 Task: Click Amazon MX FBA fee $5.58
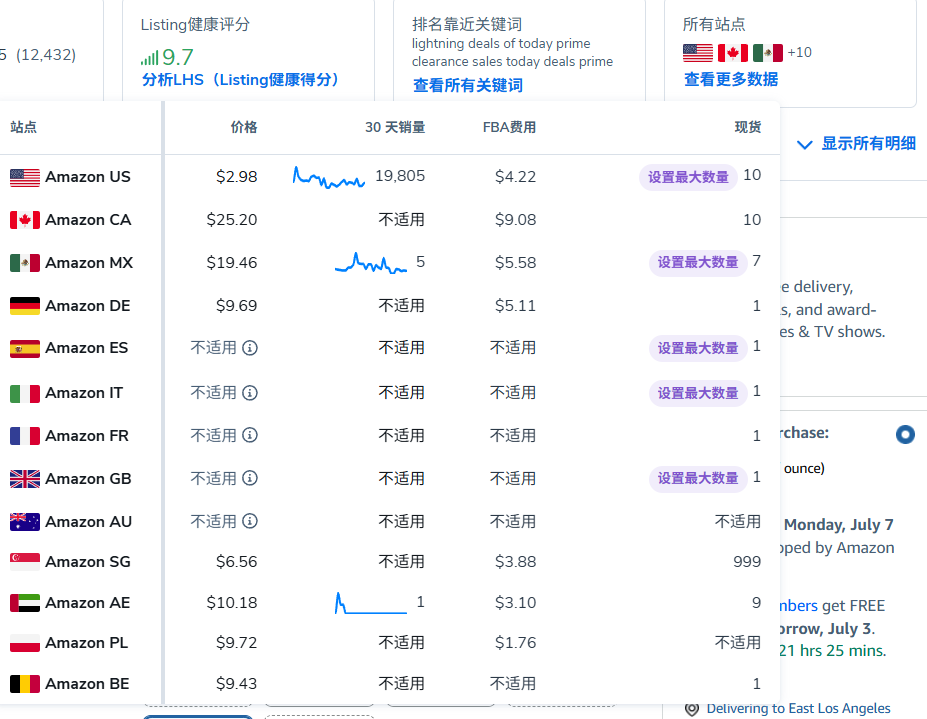point(516,263)
